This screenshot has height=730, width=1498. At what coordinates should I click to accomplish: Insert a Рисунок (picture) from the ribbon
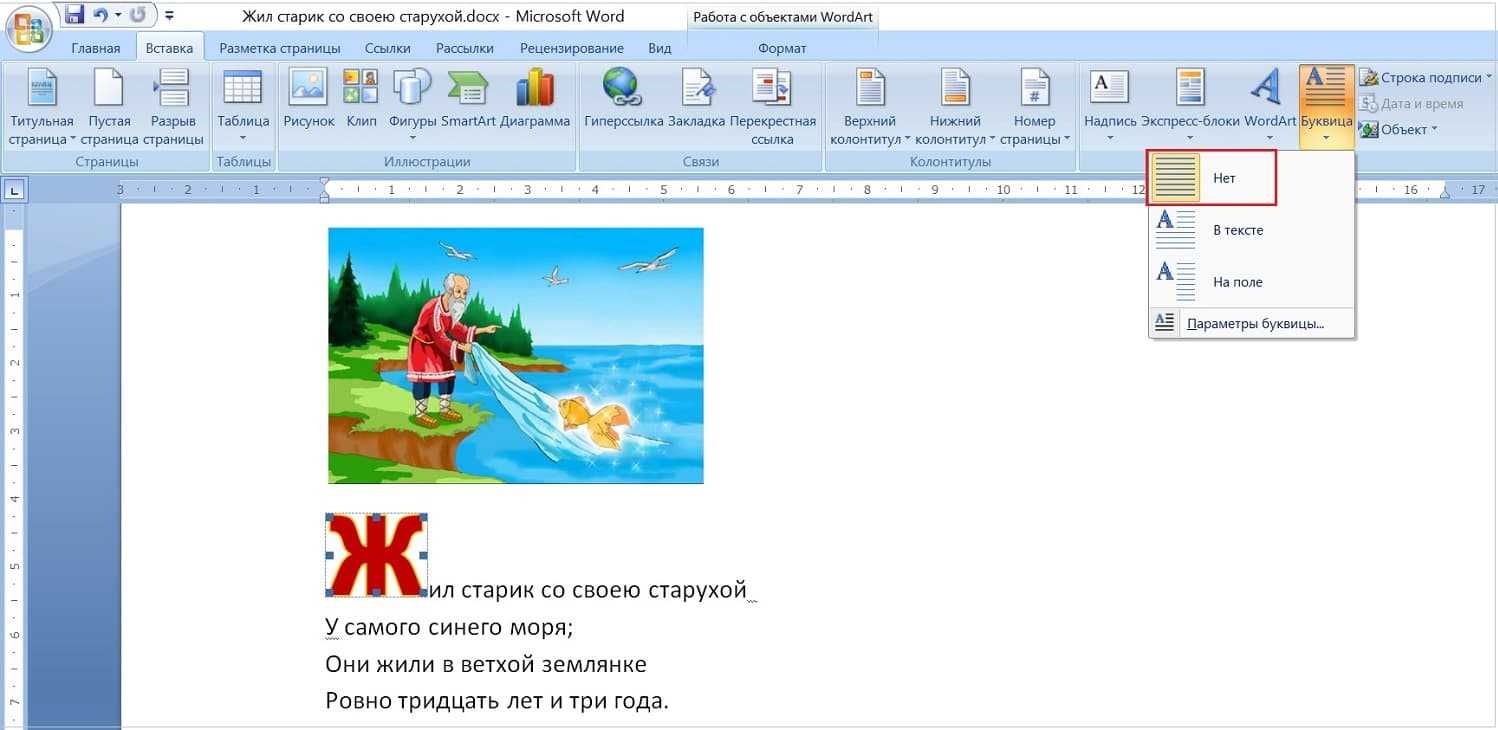[308, 99]
